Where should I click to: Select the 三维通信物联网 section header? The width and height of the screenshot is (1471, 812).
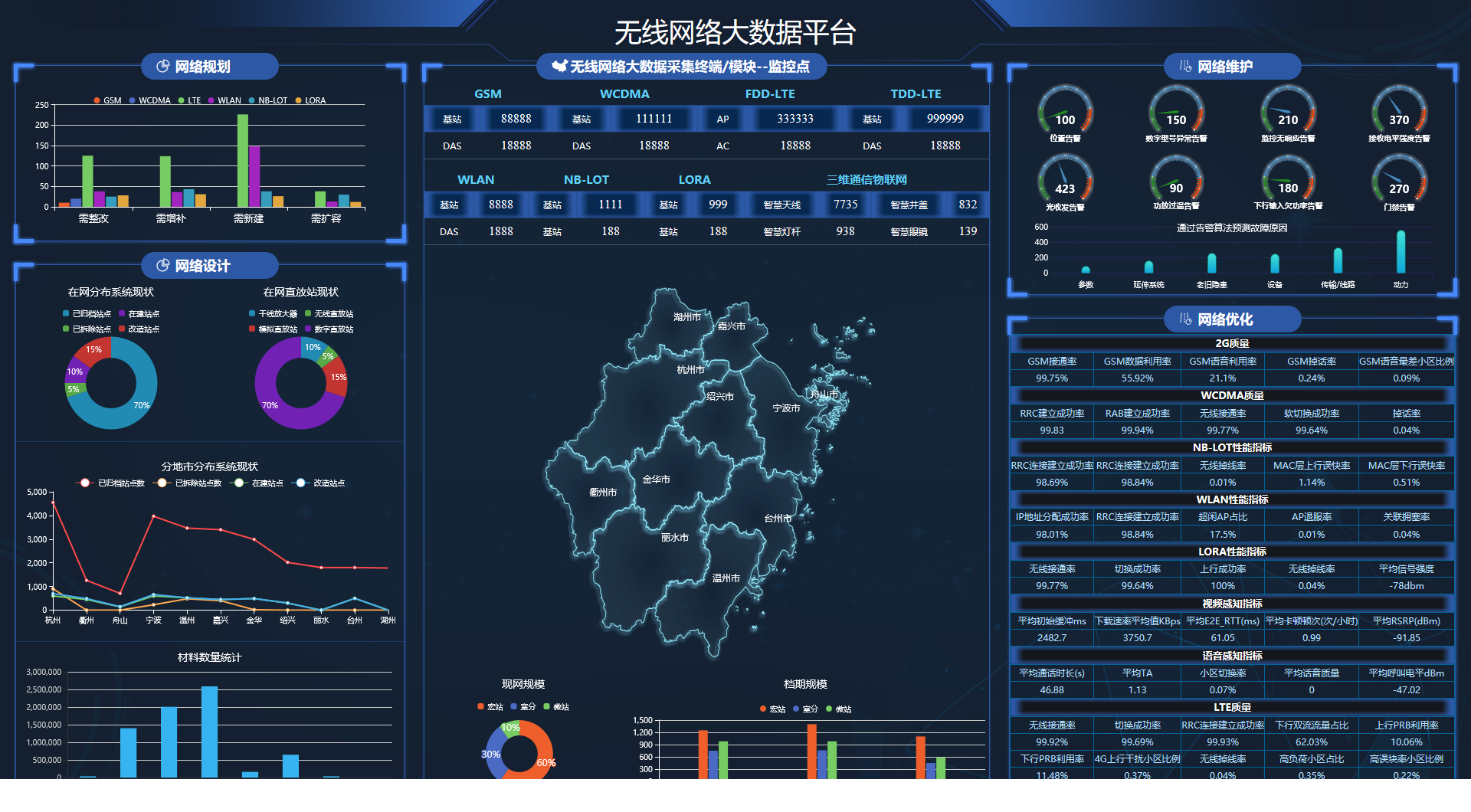867,180
